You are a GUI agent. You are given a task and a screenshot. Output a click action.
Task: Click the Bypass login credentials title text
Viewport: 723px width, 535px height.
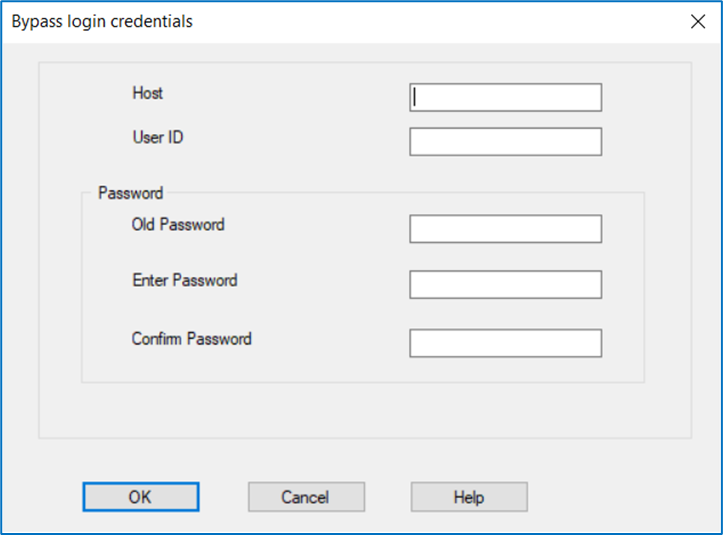coord(102,21)
